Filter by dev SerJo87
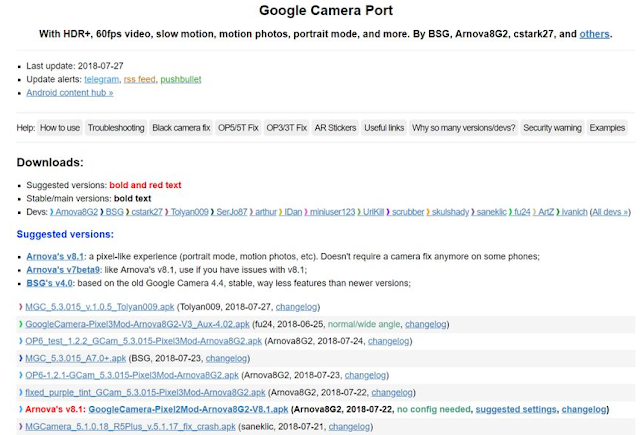 tap(232, 212)
